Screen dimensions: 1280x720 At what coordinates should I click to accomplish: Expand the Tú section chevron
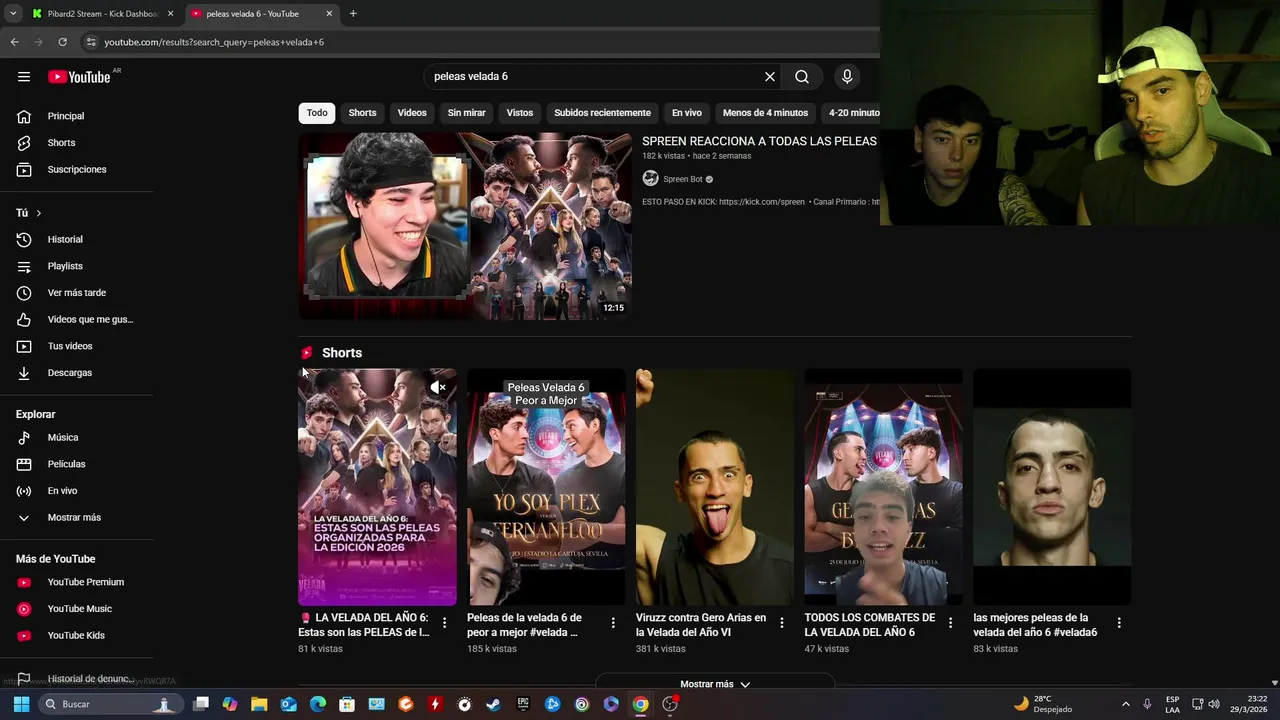(39, 213)
